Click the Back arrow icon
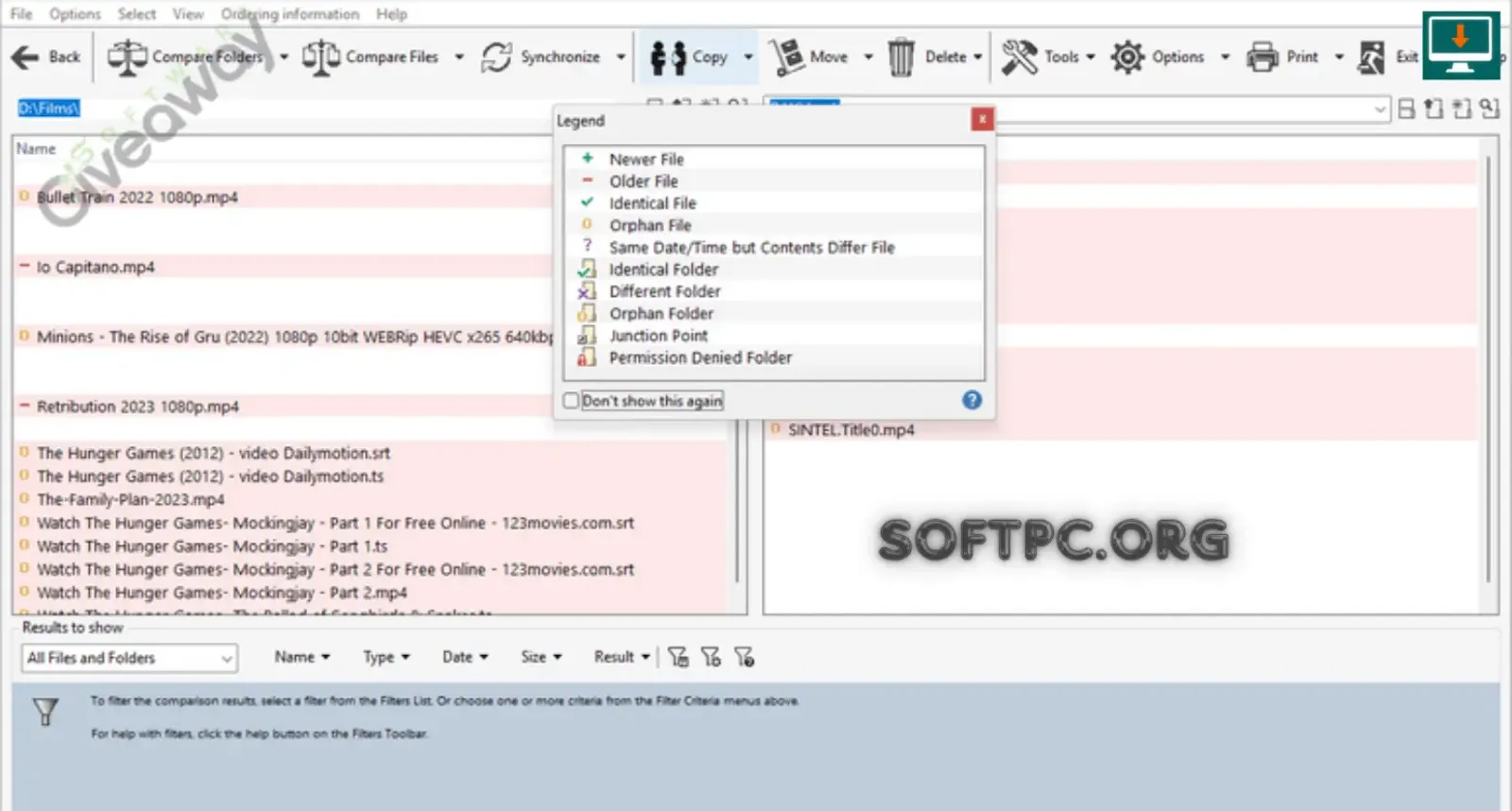Image resolution: width=1512 pixels, height=811 pixels. click(x=25, y=57)
